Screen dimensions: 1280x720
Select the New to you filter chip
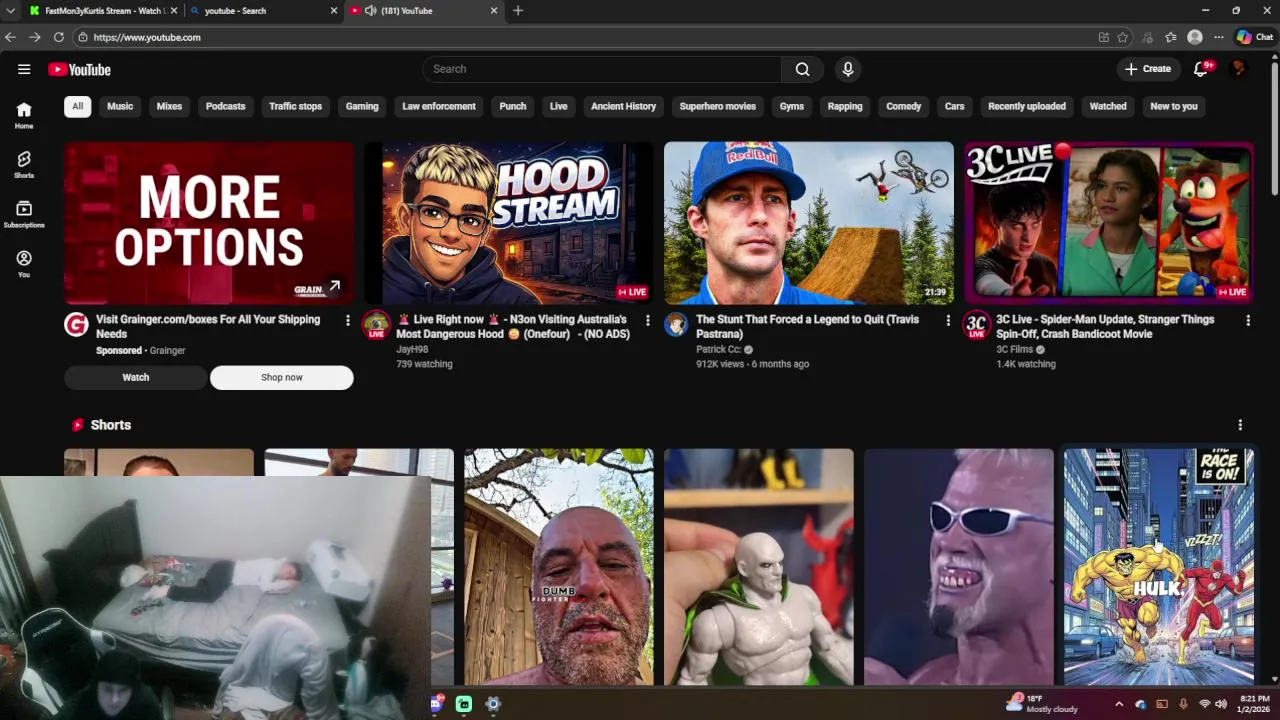1174,106
